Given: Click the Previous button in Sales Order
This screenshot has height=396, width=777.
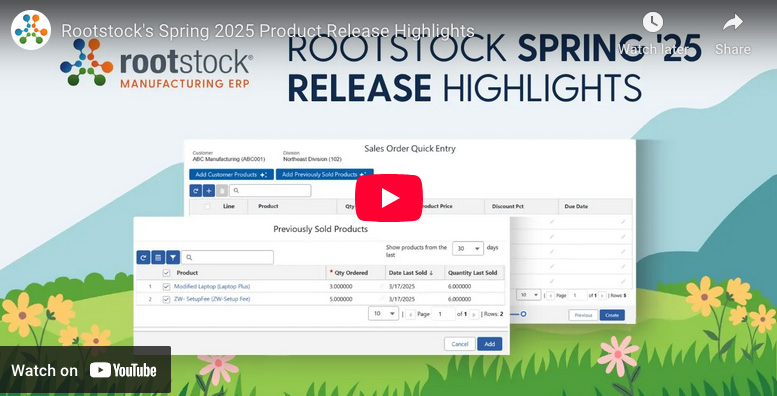Looking at the screenshot, I should pos(583,315).
